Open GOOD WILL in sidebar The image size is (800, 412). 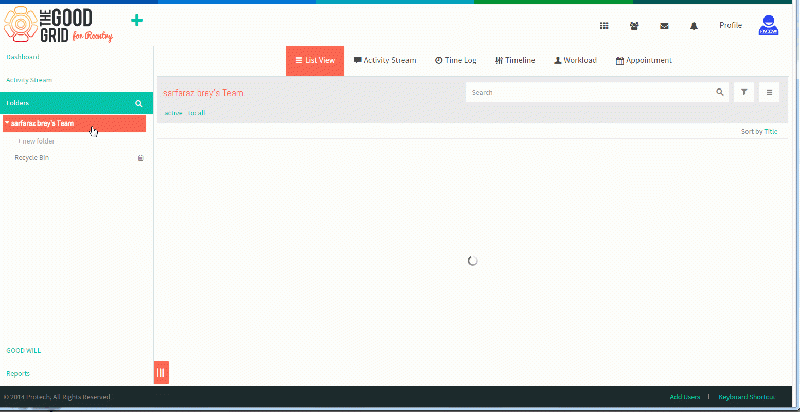[x=24, y=351]
